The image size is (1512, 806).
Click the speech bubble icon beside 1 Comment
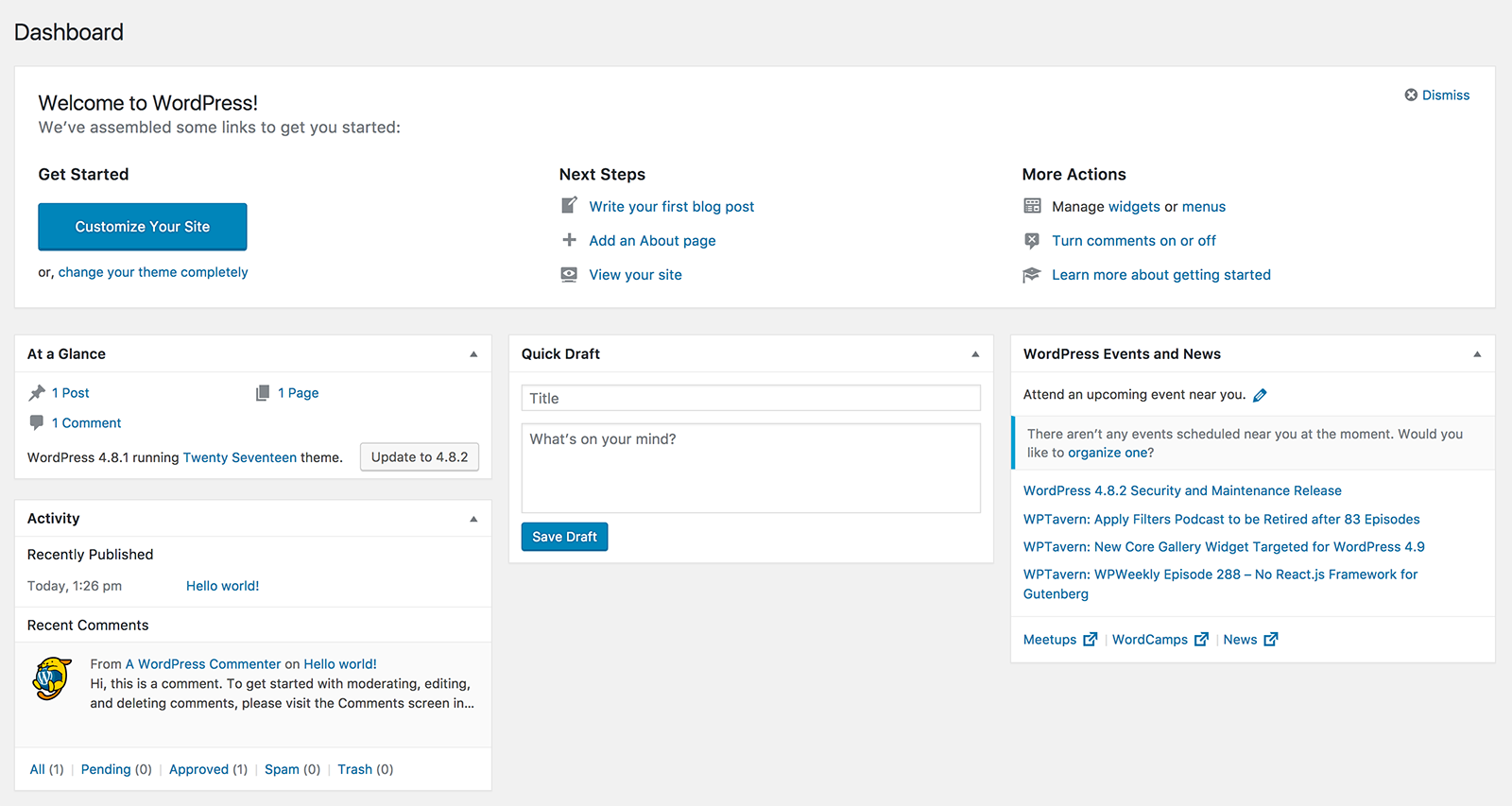pyautogui.click(x=37, y=422)
